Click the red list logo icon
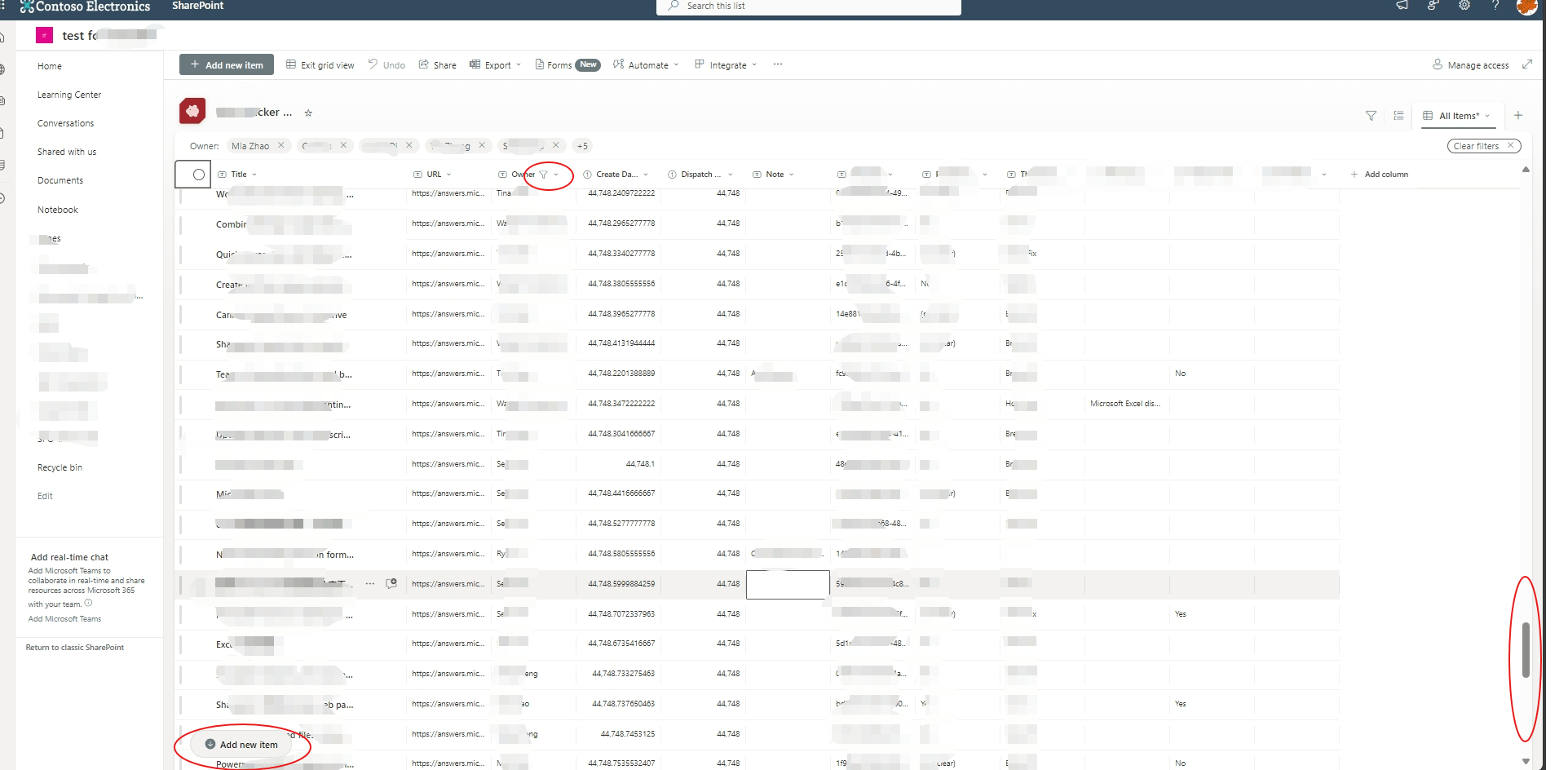 point(192,111)
